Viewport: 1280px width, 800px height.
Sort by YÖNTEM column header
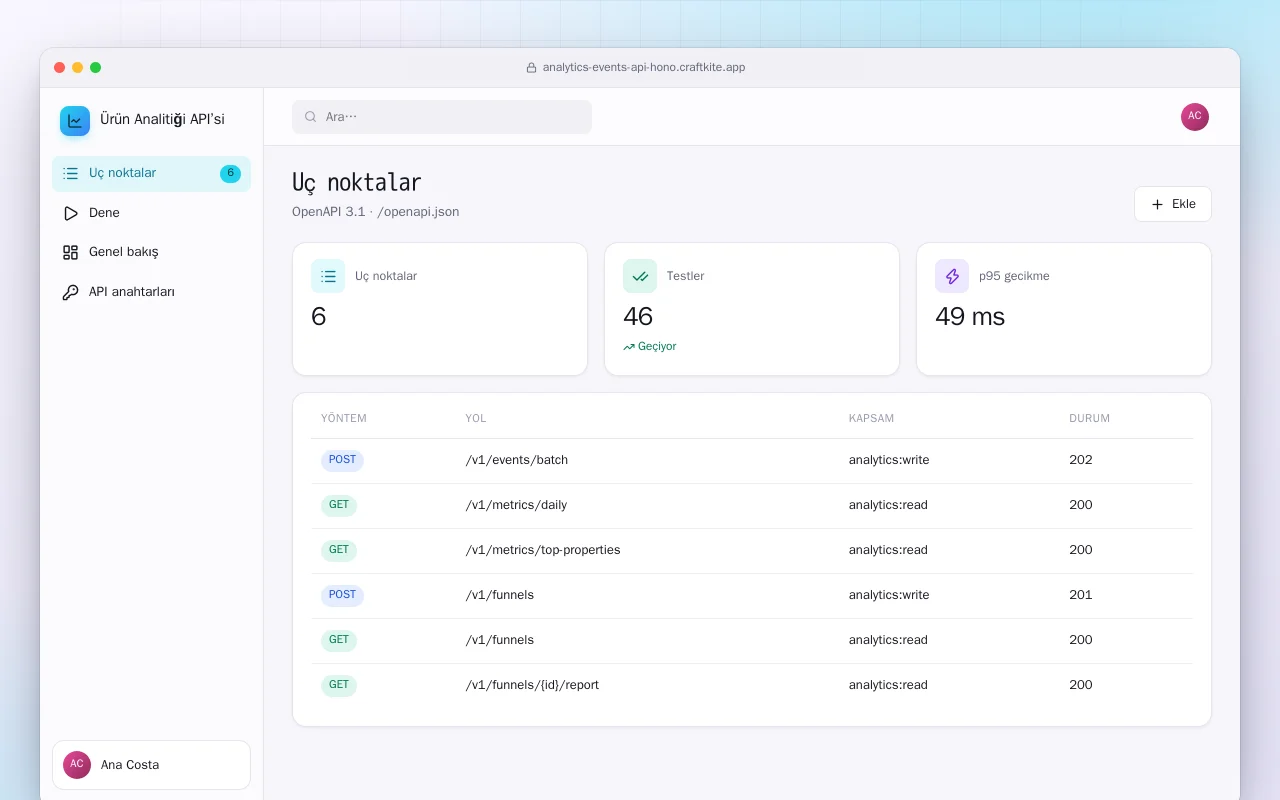point(343,418)
